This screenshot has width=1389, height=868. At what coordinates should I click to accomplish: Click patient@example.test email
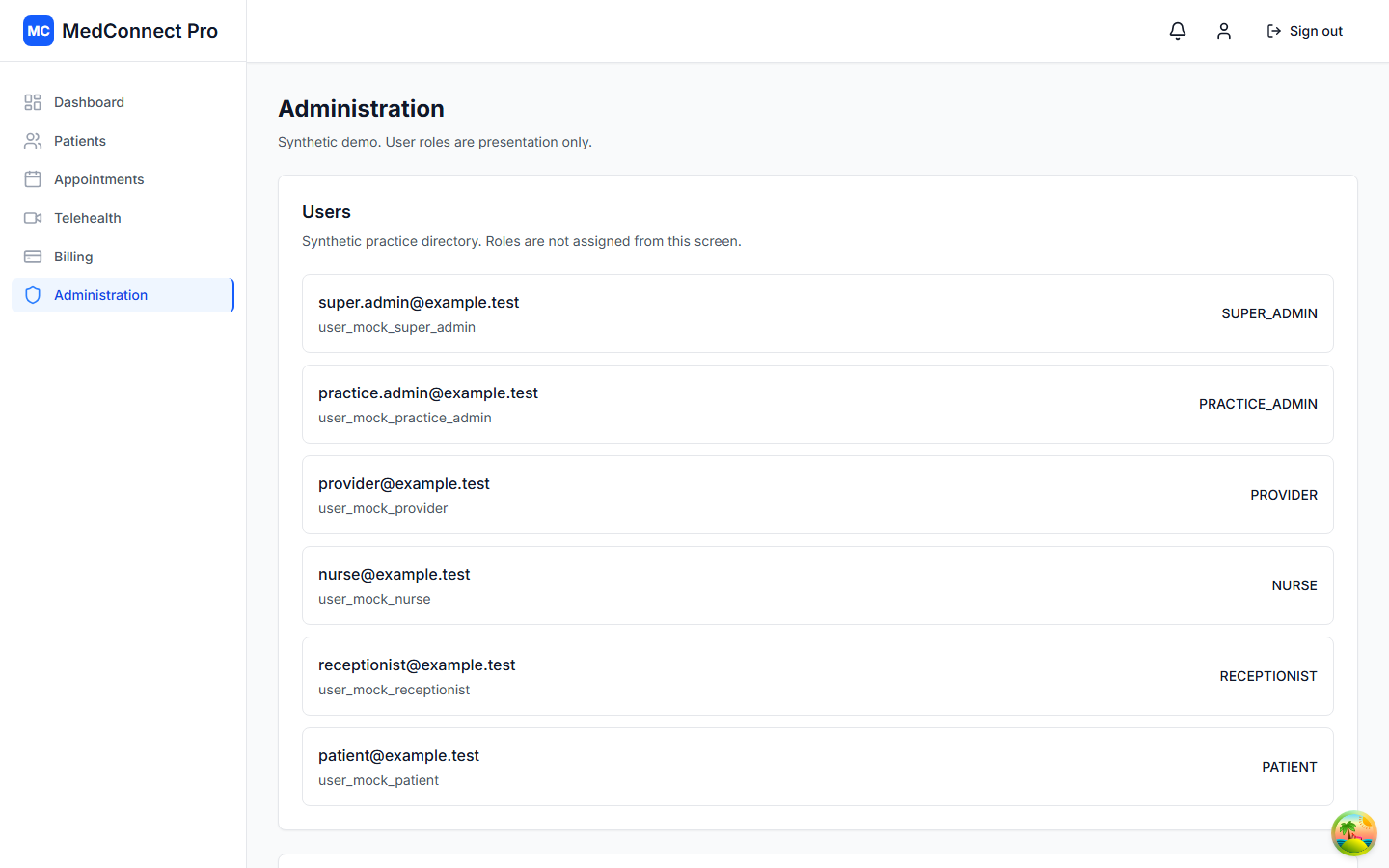pyautogui.click(x=398, y=755)
